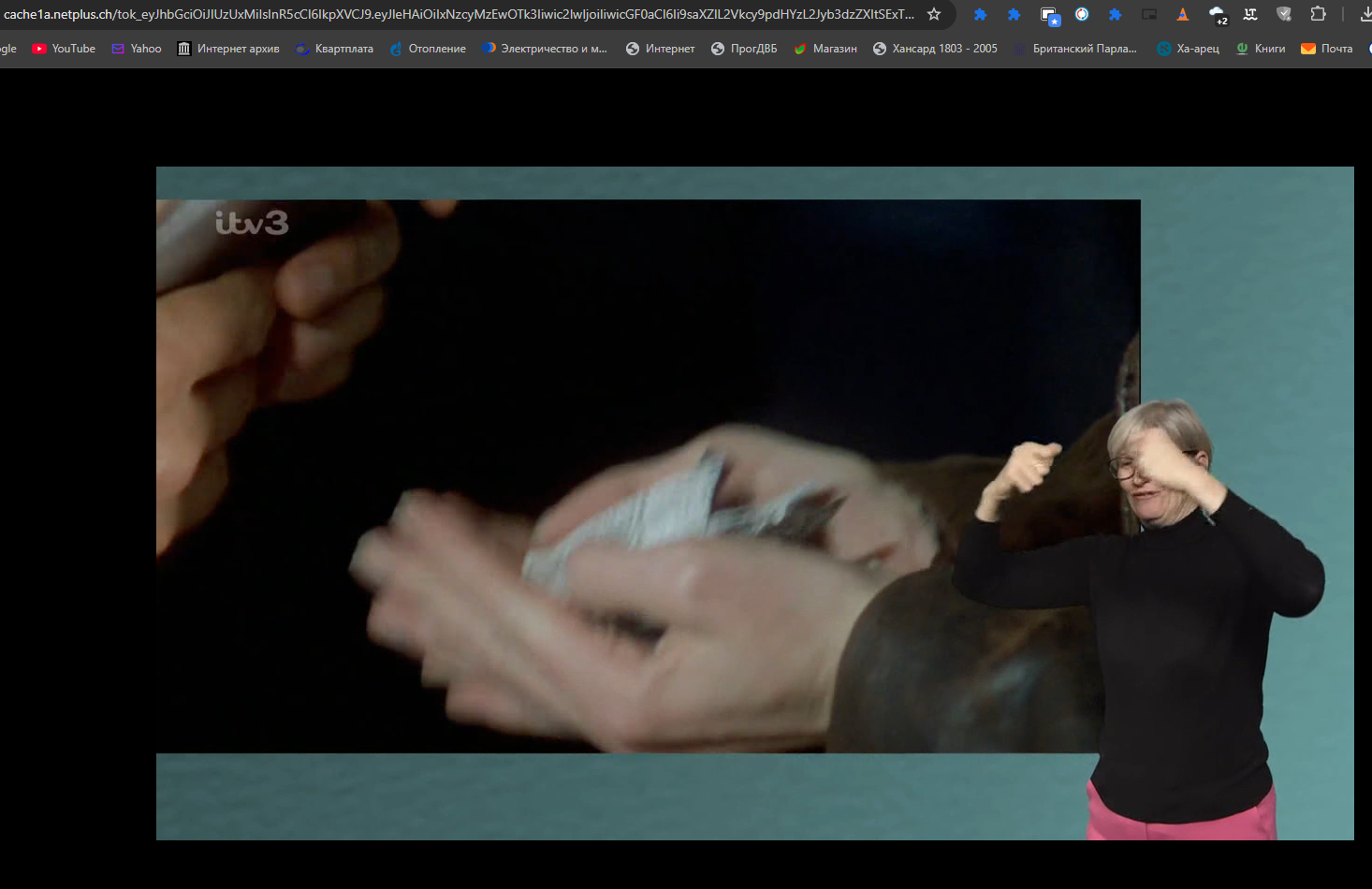
Task: Click the picture-in-picture extension icon
Action: click(x=1149, y=14)
